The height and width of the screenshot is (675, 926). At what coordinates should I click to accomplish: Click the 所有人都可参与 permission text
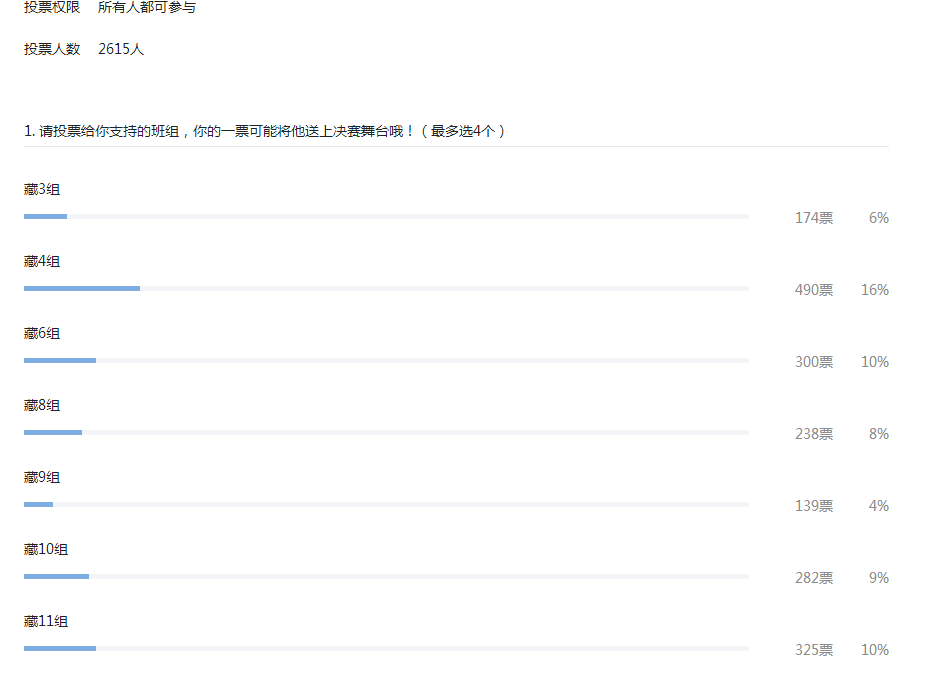tap(146, 8)
